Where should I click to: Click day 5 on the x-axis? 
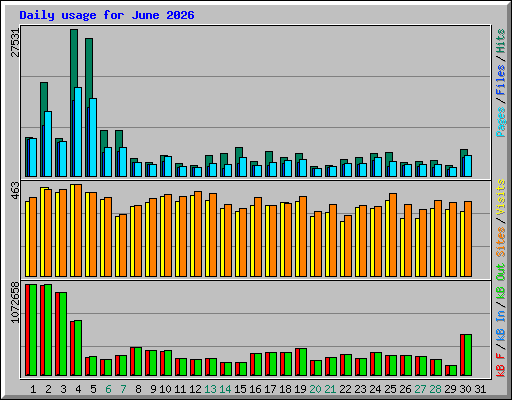[93, 389]
